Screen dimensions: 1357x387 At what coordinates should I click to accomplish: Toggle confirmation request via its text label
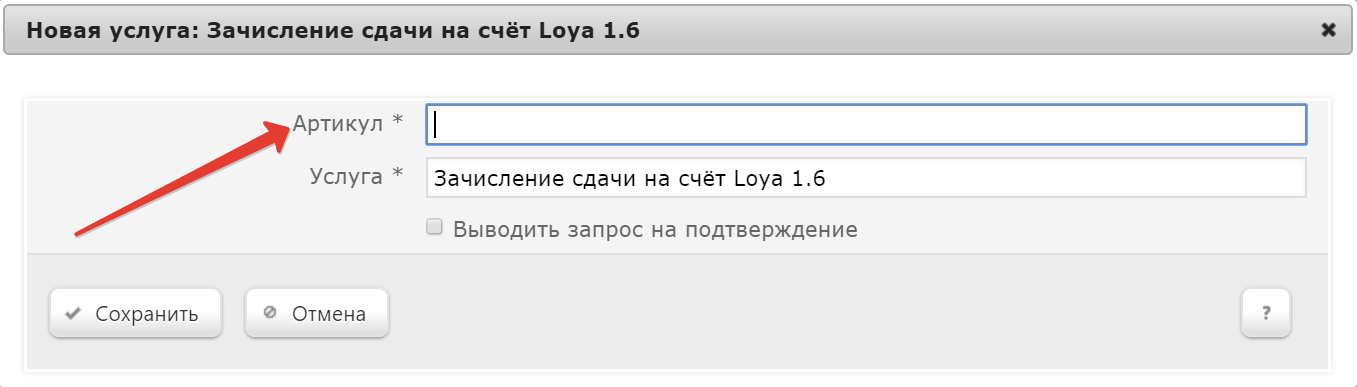click(655, 229)
